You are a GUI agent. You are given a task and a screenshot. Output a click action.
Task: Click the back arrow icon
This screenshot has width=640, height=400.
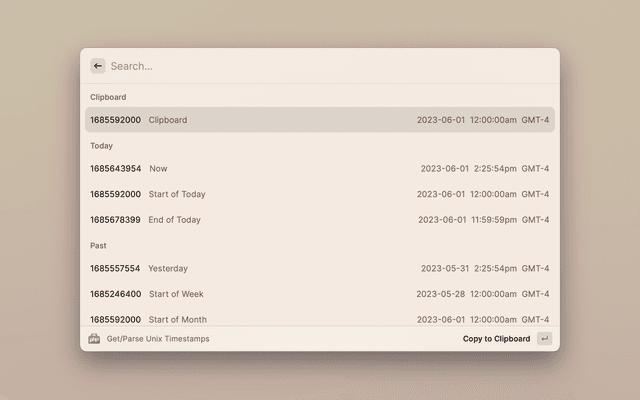pos(98,66)
